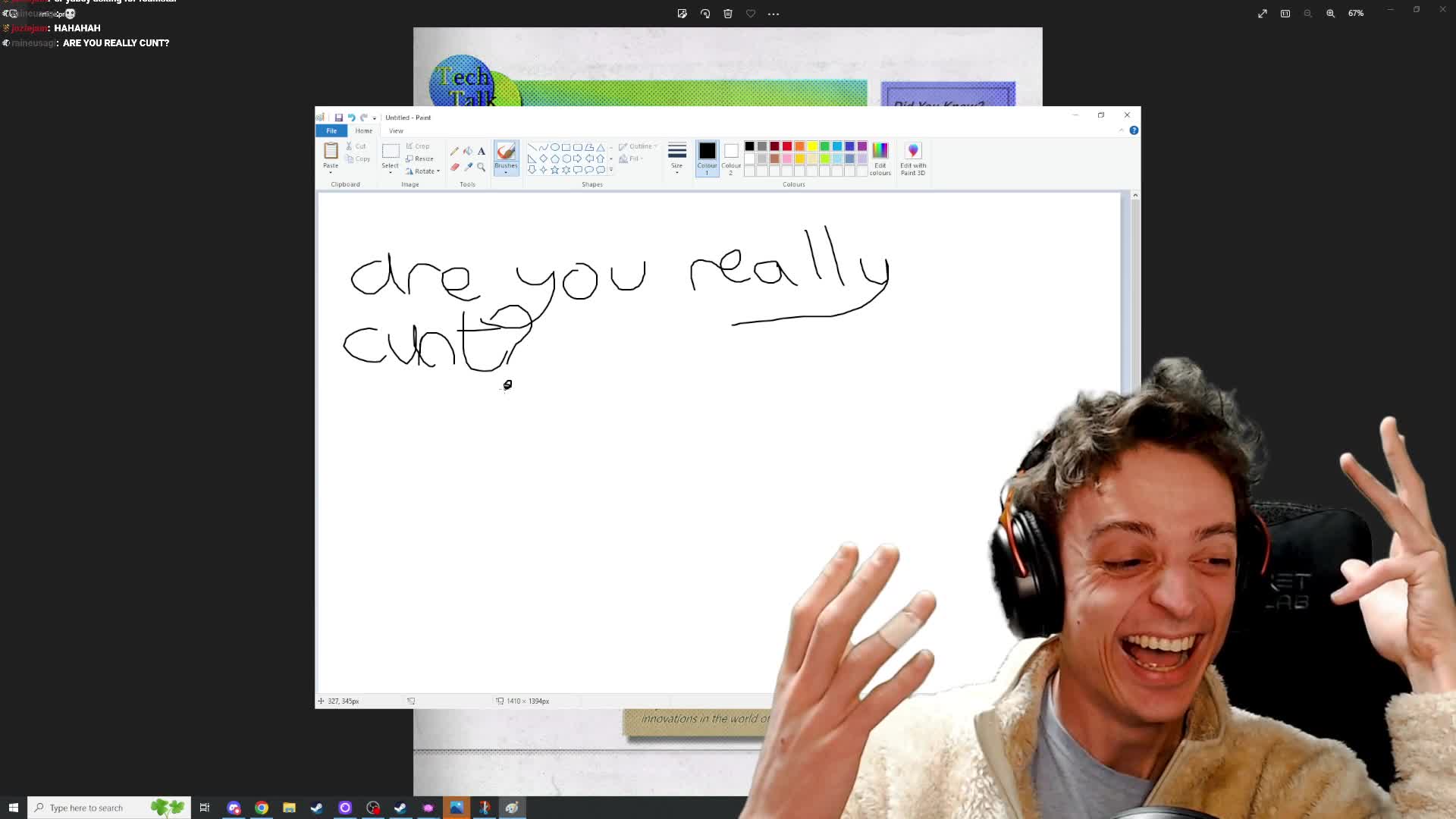This screenshot has width=1456, height=819.
Task: Click the Delete trash icon in photo viewer
Action: click(x=728, y=14)
